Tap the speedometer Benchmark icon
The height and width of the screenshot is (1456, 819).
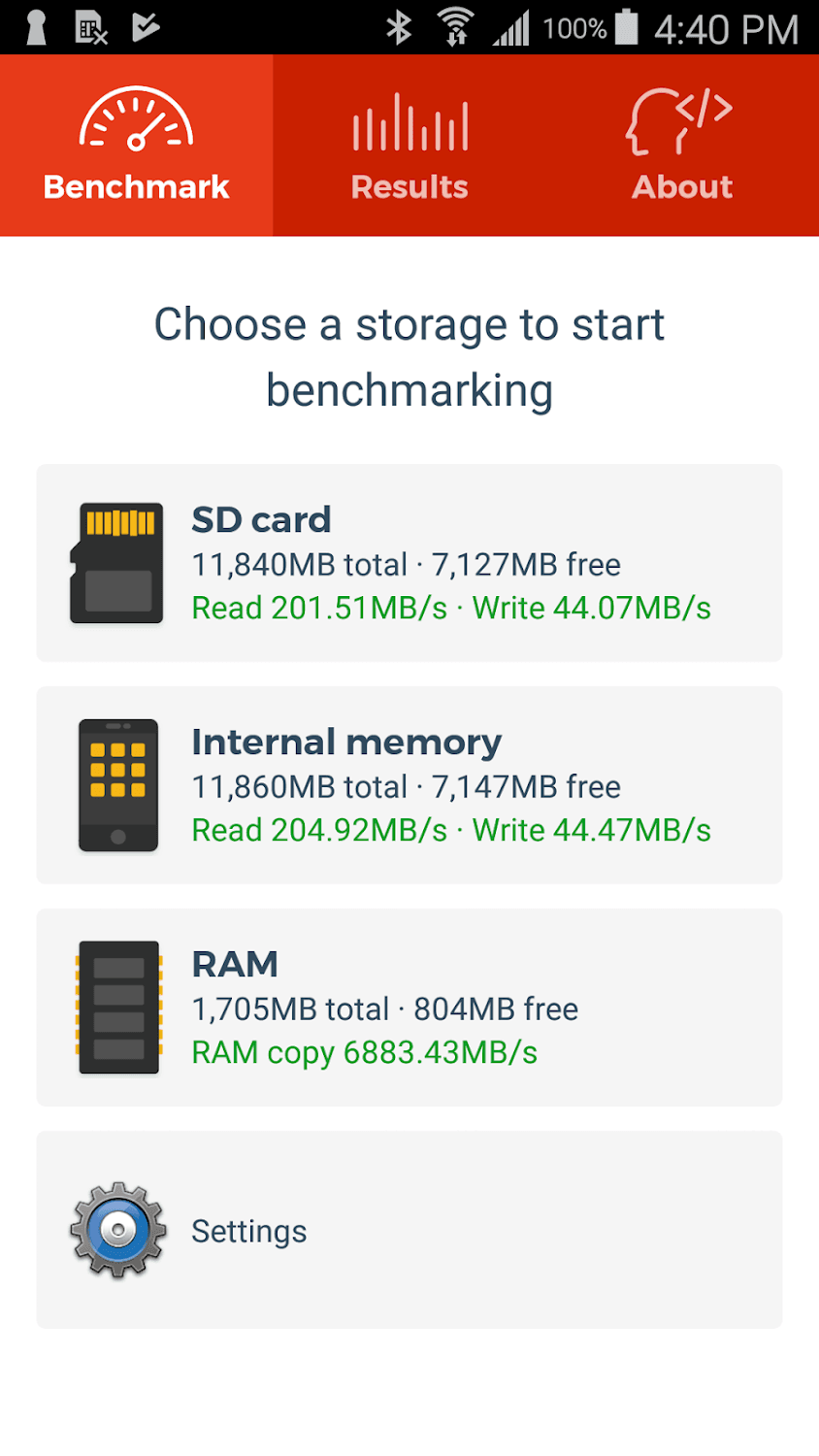[x=136, y=120]
